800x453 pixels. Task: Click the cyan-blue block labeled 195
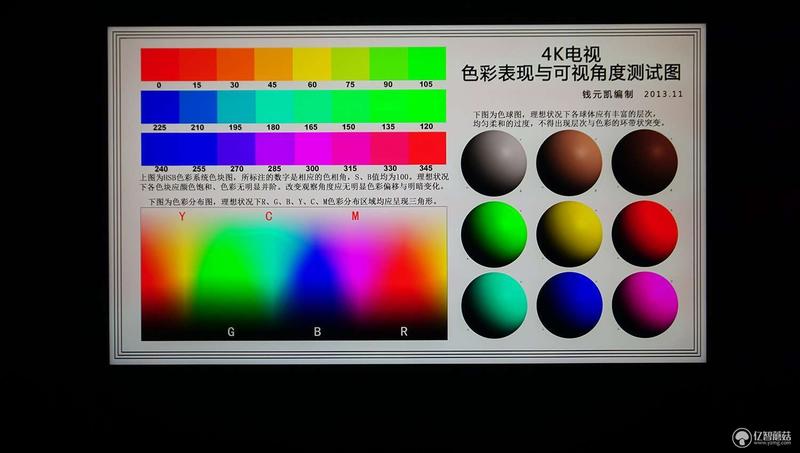236,107
